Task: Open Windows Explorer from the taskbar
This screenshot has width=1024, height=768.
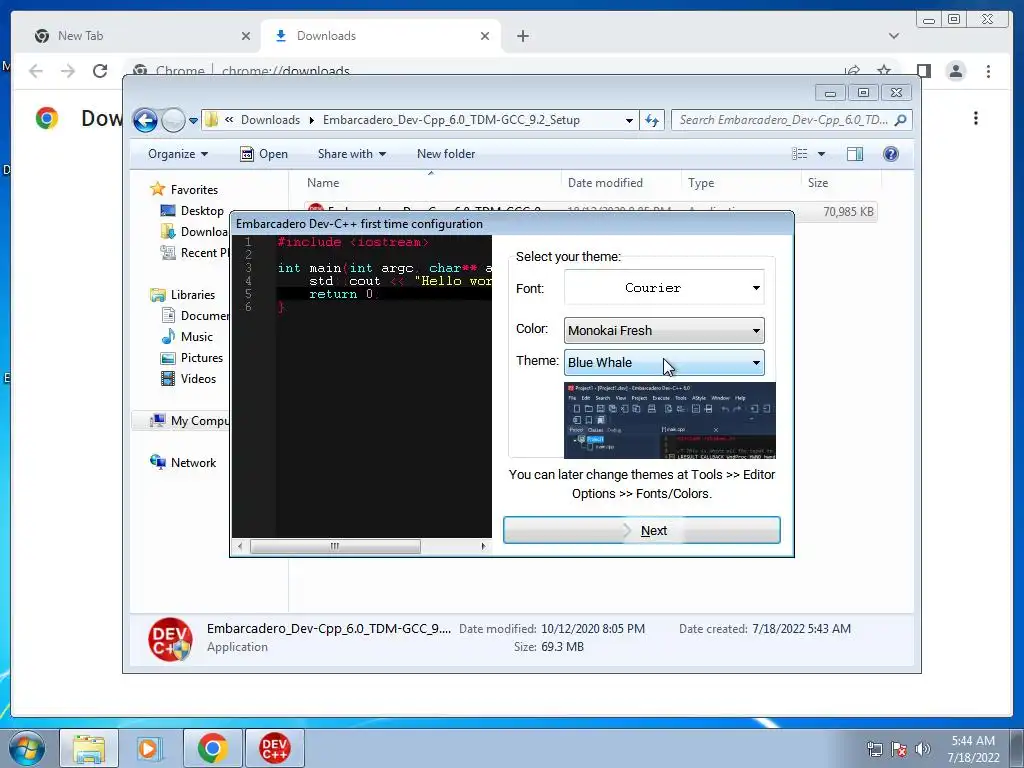Action: [x=89, y=748]
